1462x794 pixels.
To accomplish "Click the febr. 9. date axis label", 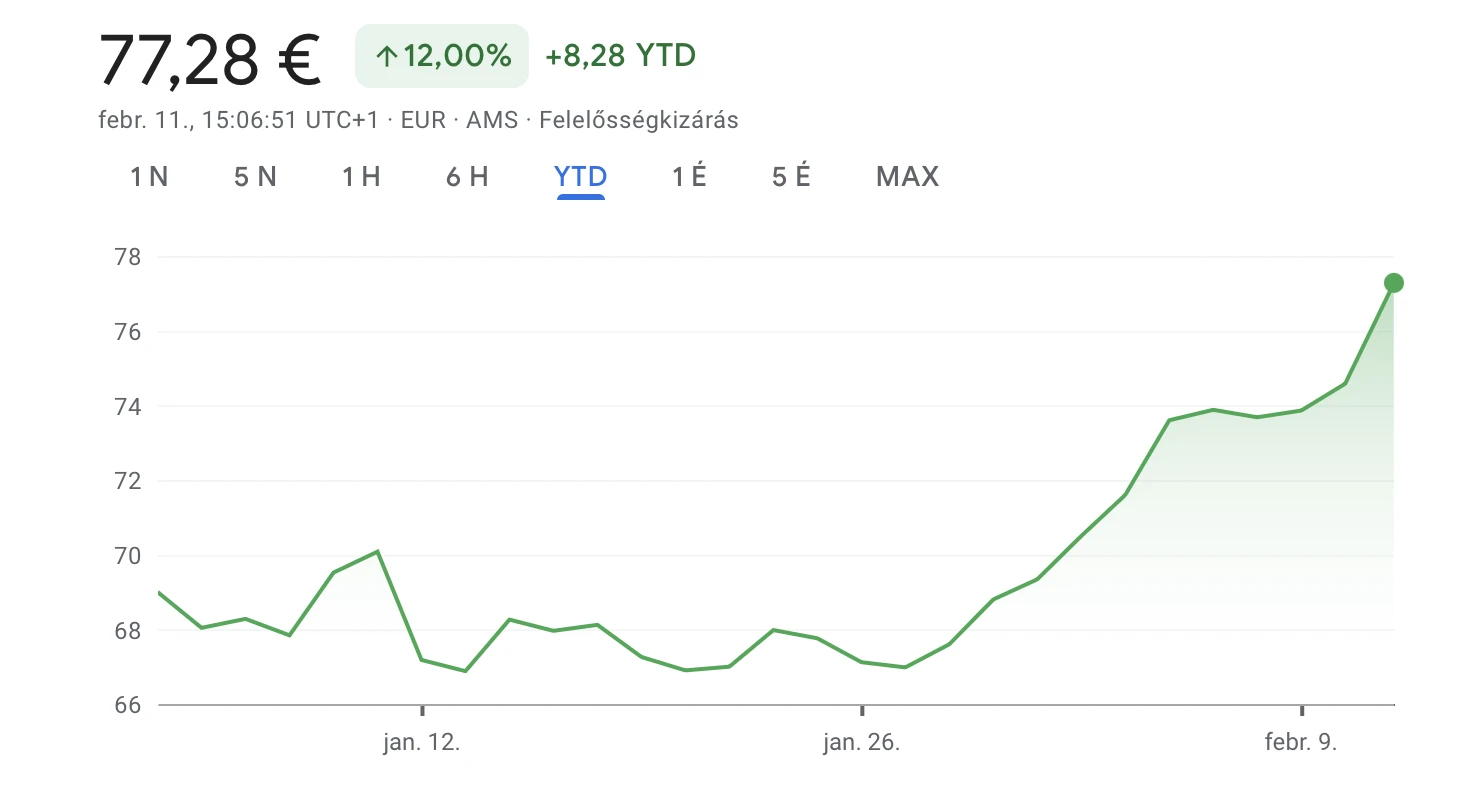I will point(1301,743).
